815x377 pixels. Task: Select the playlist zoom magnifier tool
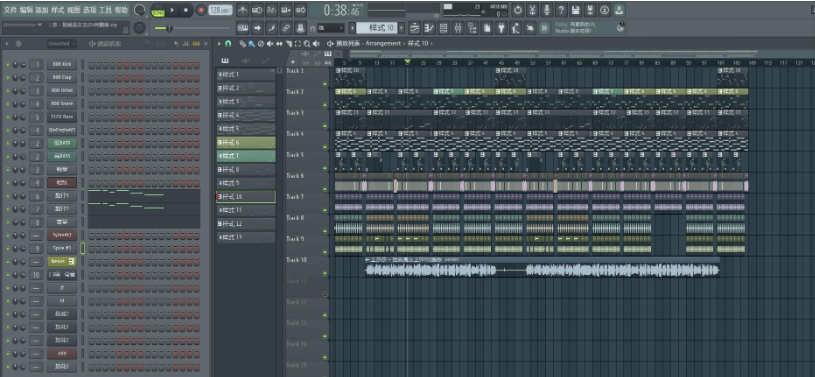click(x=307, y=44)
